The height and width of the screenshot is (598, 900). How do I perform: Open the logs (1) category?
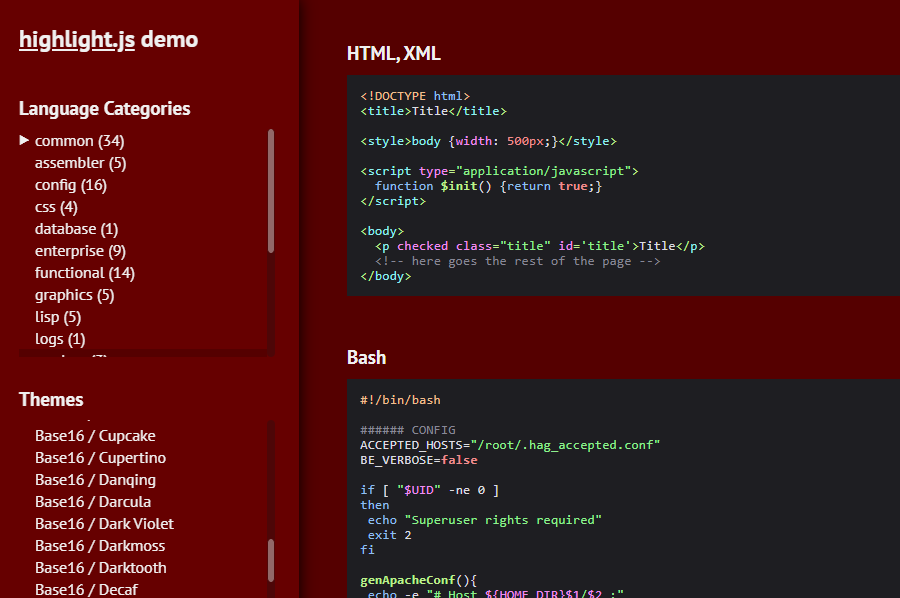click(60, 339)
